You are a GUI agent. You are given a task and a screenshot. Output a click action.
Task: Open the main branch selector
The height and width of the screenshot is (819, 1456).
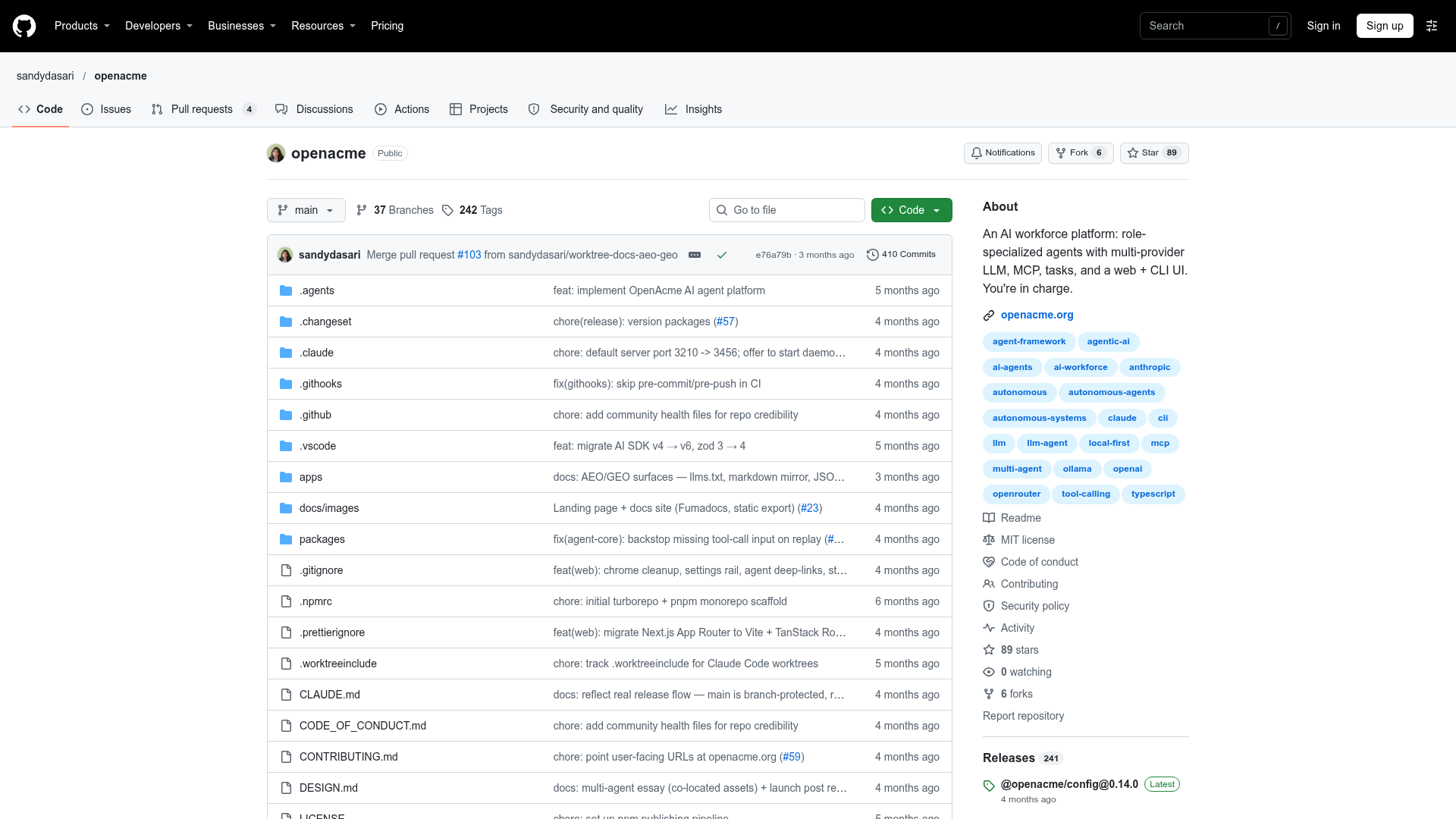click(x=306, y=210)
